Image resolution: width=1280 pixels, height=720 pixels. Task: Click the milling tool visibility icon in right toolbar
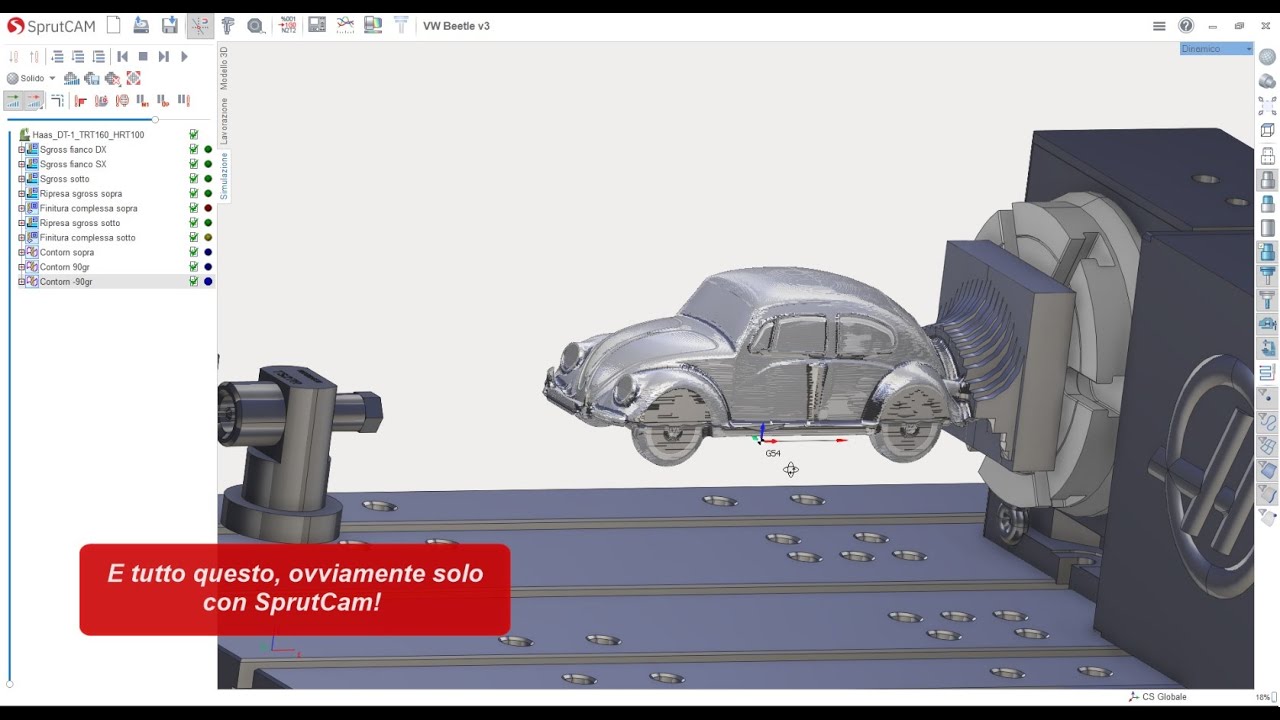[1267, 275]
